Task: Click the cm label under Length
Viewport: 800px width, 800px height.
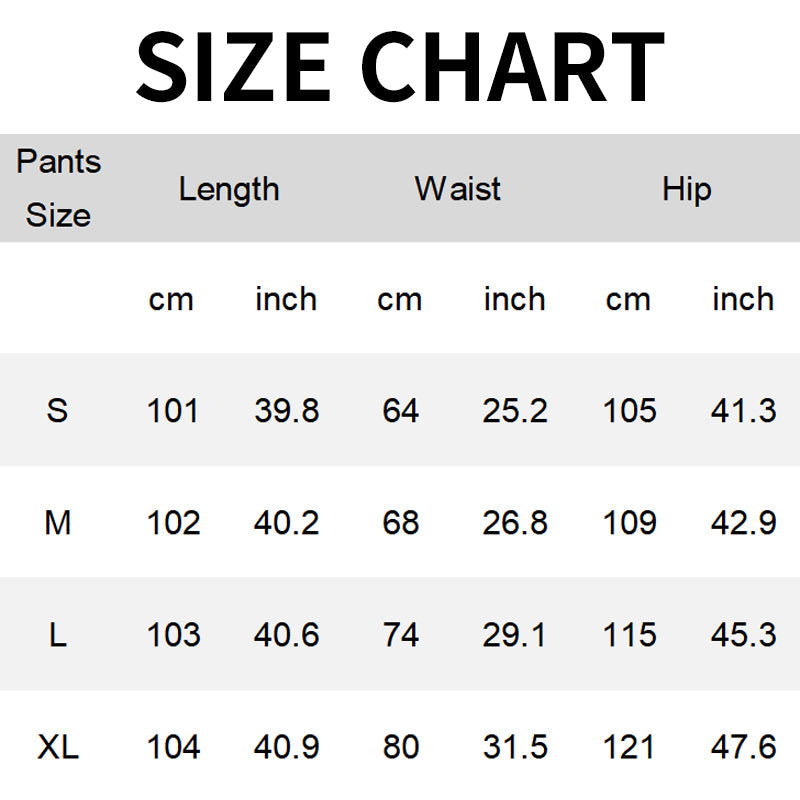Action: 171,299
